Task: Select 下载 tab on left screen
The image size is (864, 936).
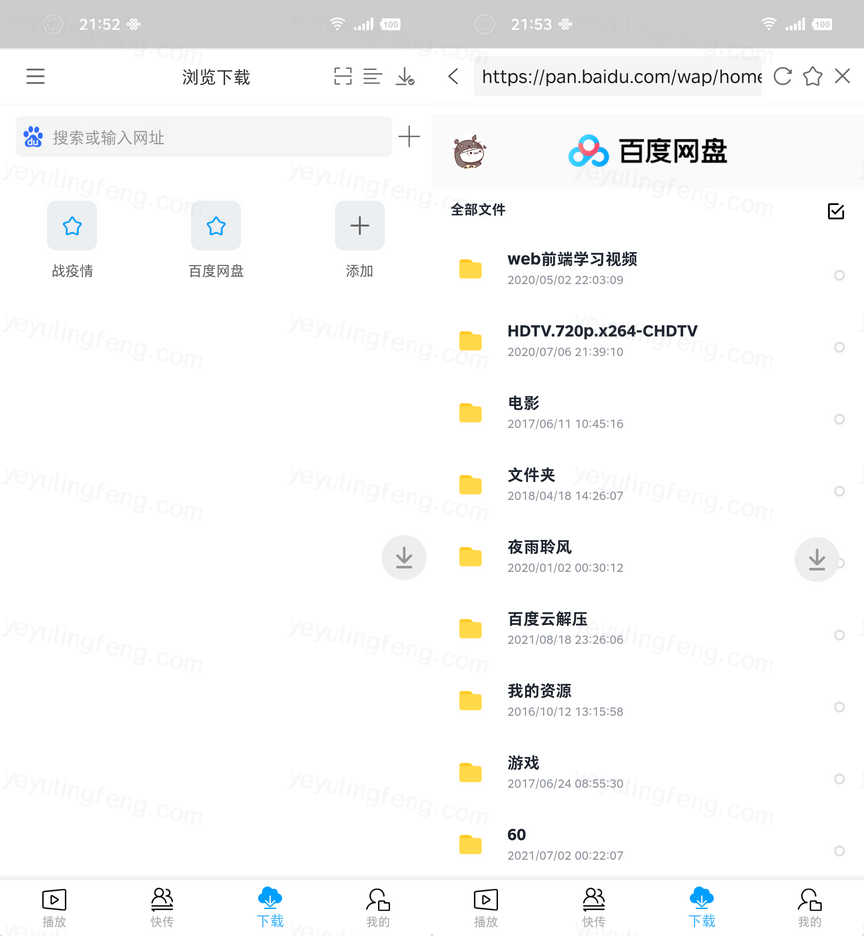Action: pos(270,908)
